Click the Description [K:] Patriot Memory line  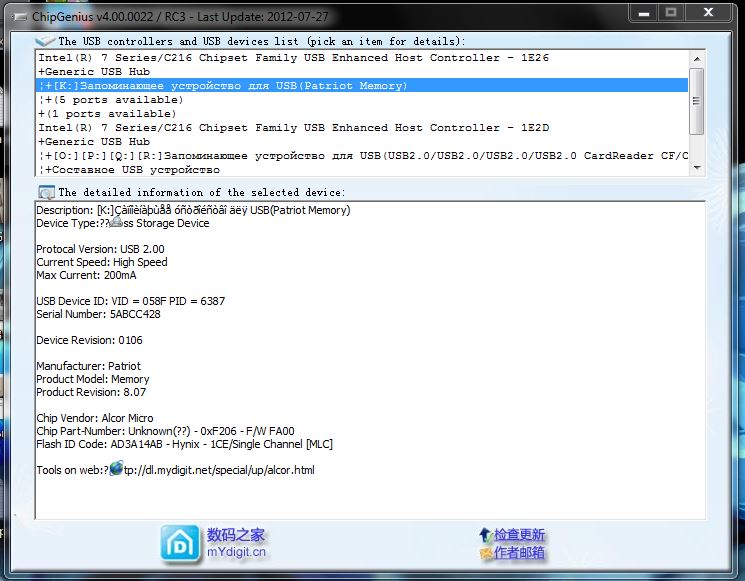(x=193, y=210)
